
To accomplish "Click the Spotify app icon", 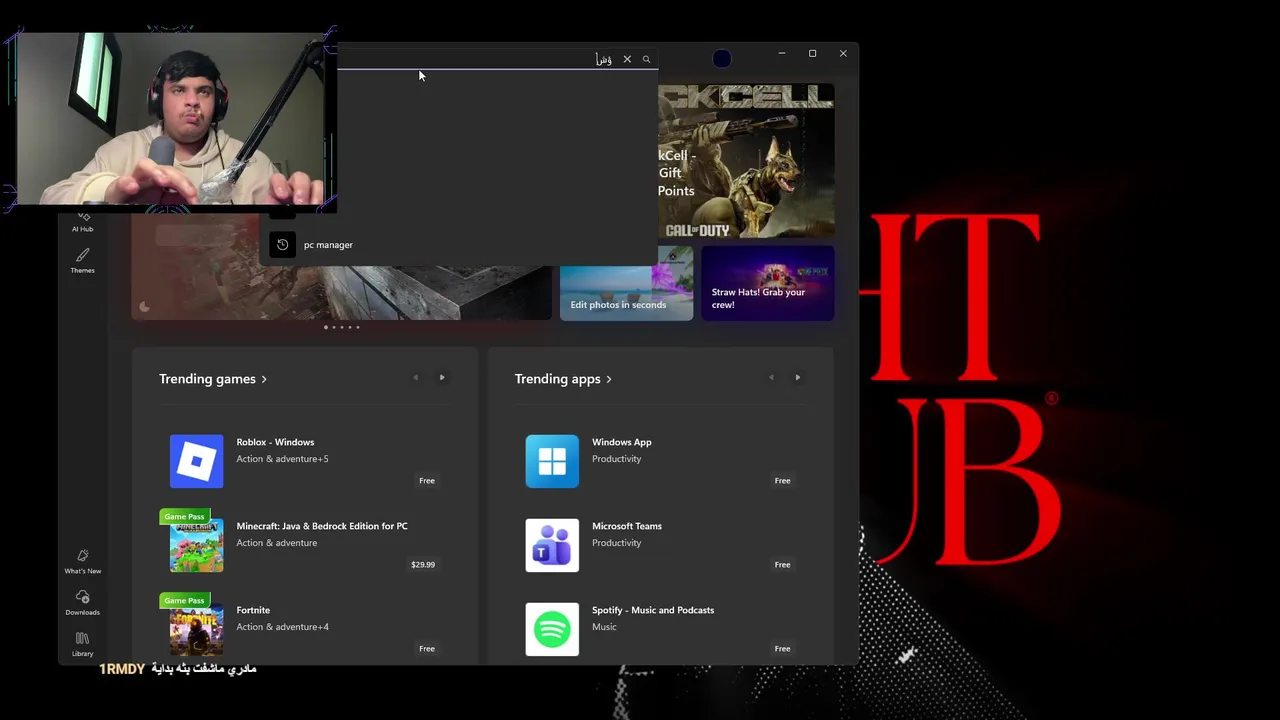I will [552, 629].
